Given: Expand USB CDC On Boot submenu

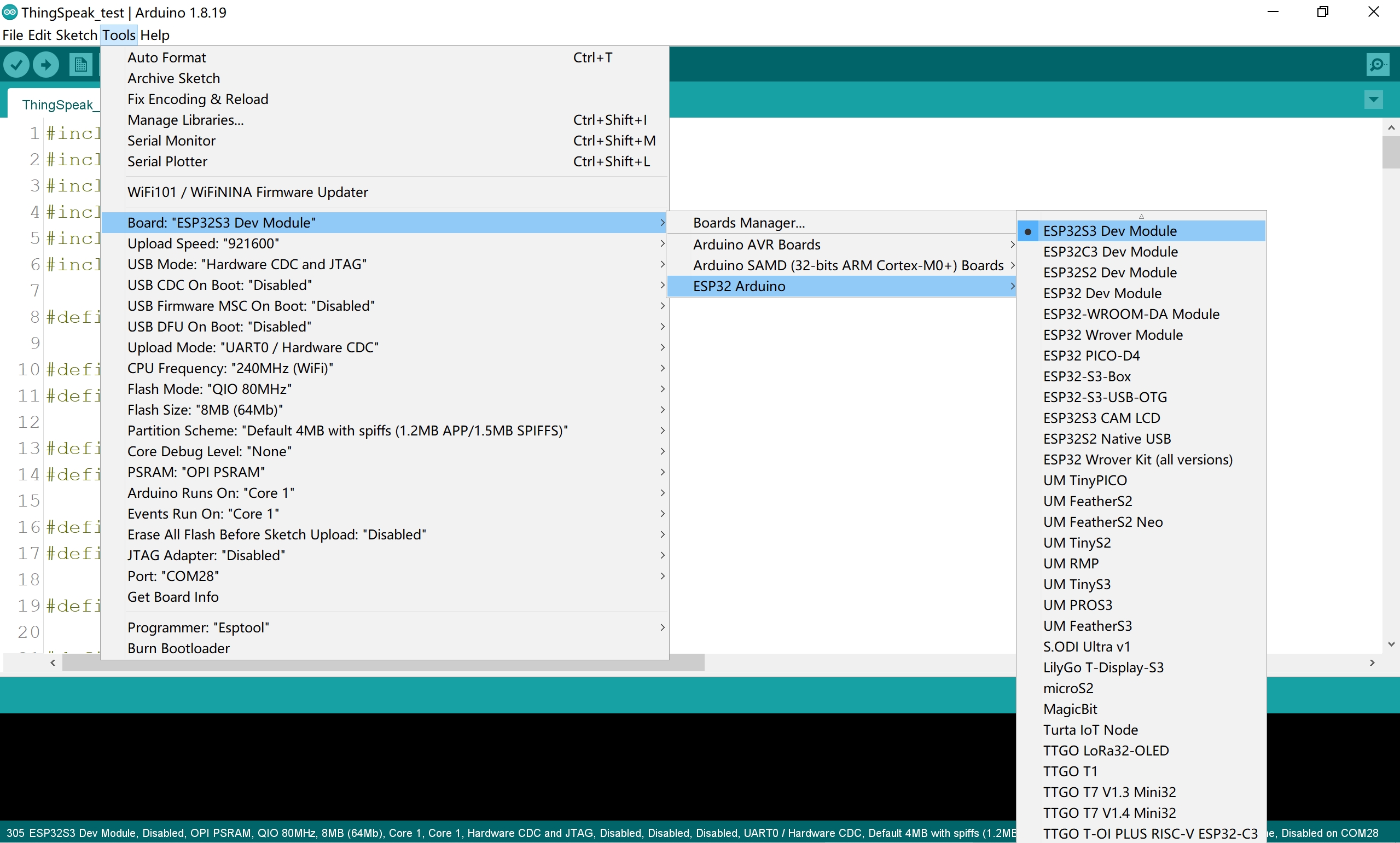Looking at the screenshot, I should coord(385,285).
